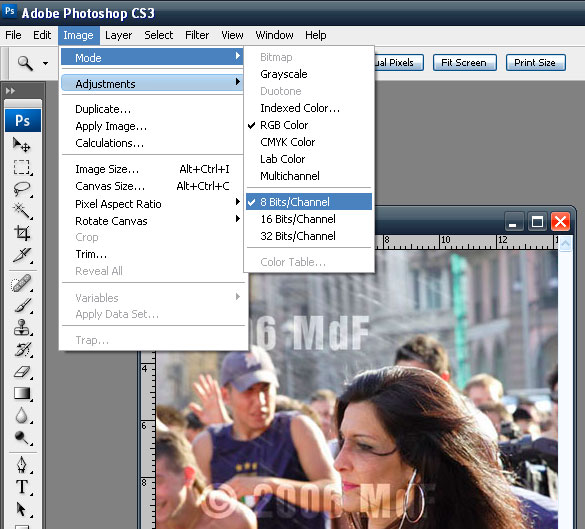Open the Edit menu
The height and width of the screenshot is (529, 585).
(42, 35)
